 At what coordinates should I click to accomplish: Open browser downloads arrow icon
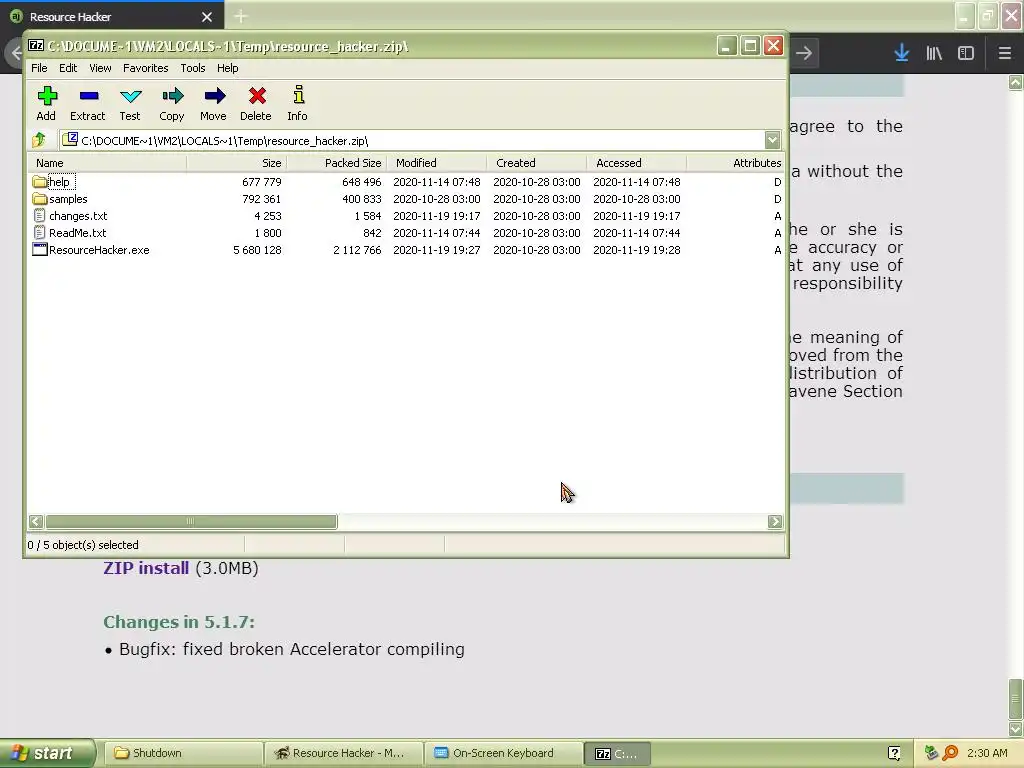(901, 53)
